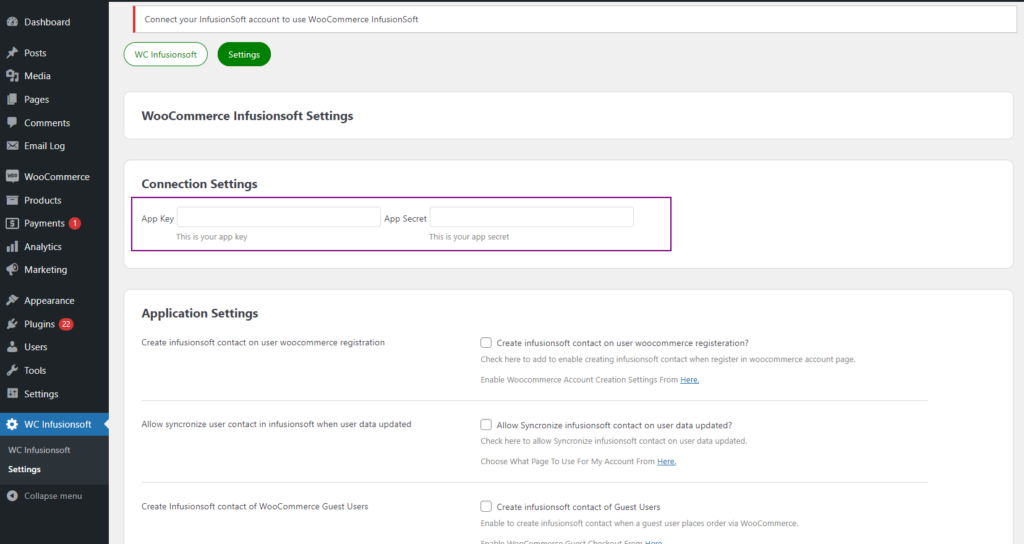Focus the App Secret input field
This screenshot has height=544, width=1024.
[532, 217]
